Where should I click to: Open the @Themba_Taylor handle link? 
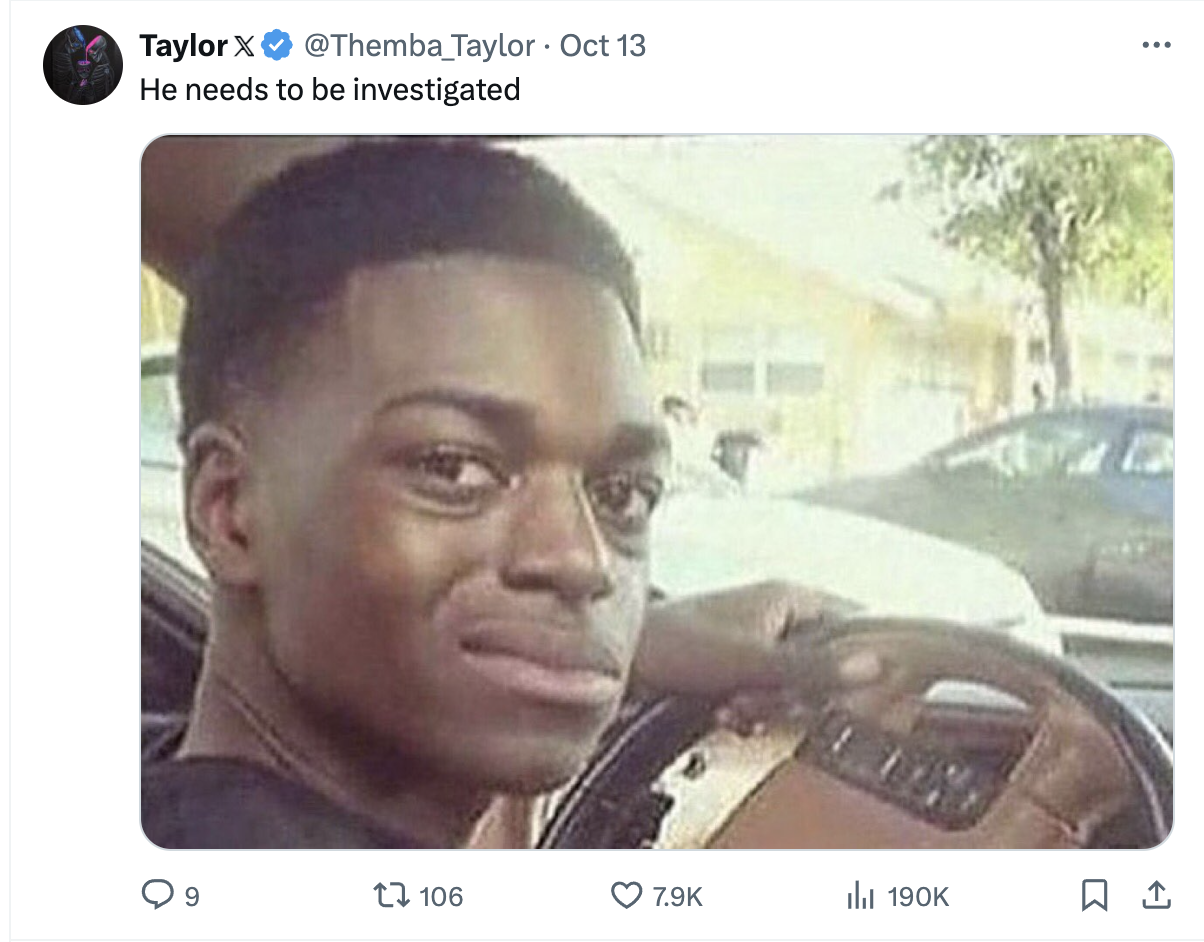point(419,46)
